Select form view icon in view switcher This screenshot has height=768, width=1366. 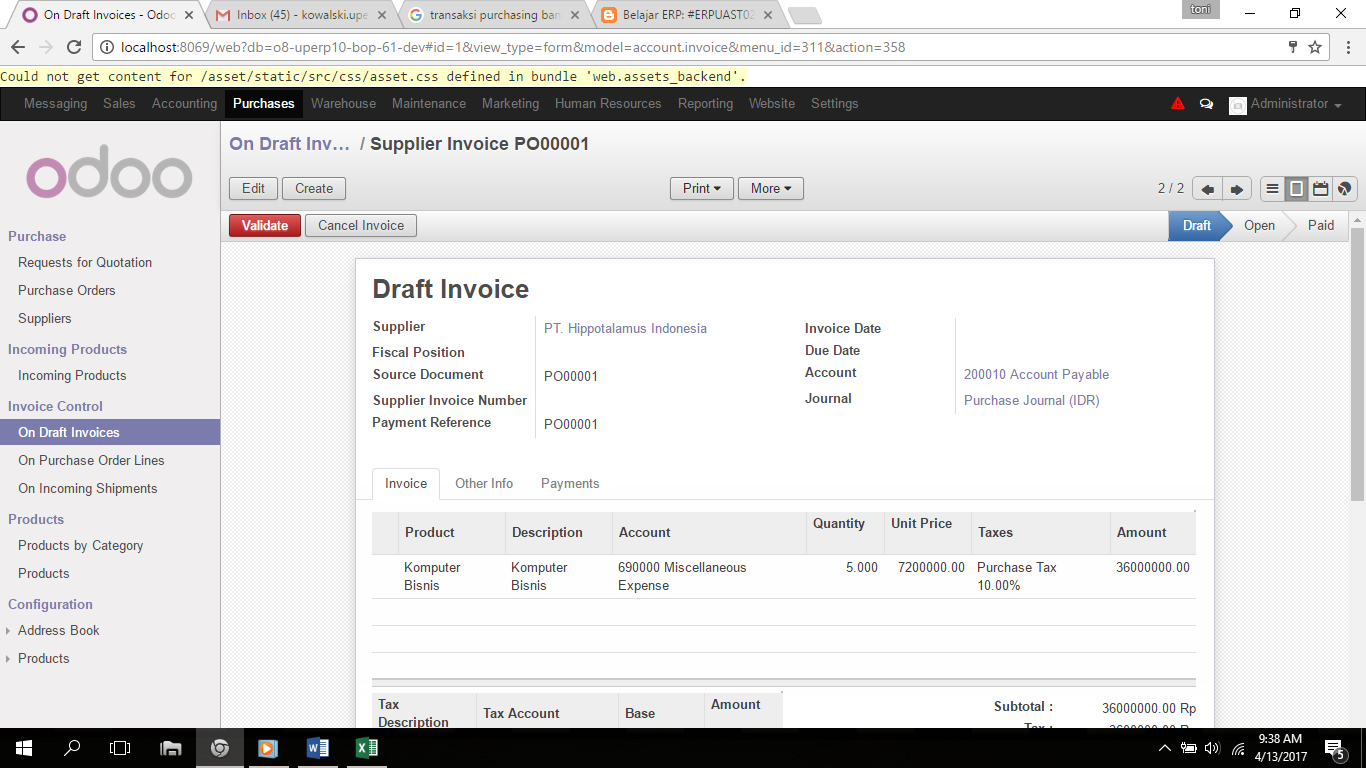(x=1296, y=188)
